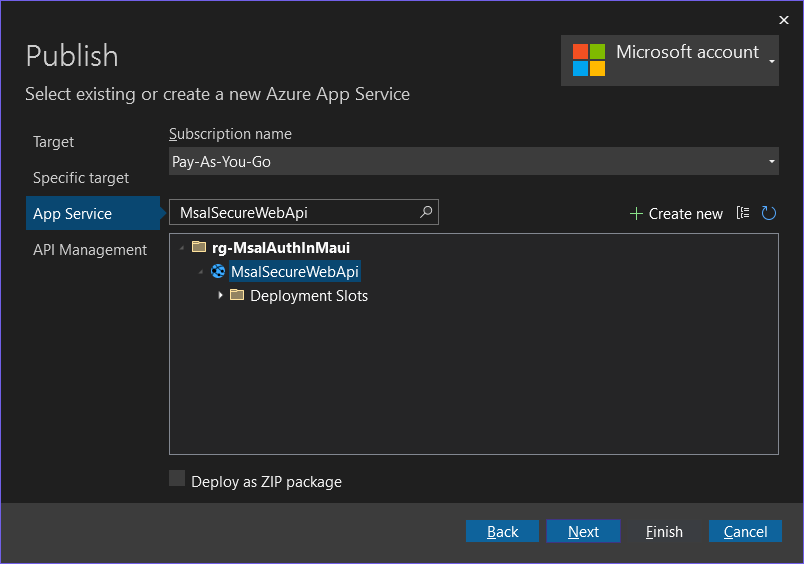Open the Subscription name combo box
This screenshot has width=804, height=564.
click(x=474, y=161)
